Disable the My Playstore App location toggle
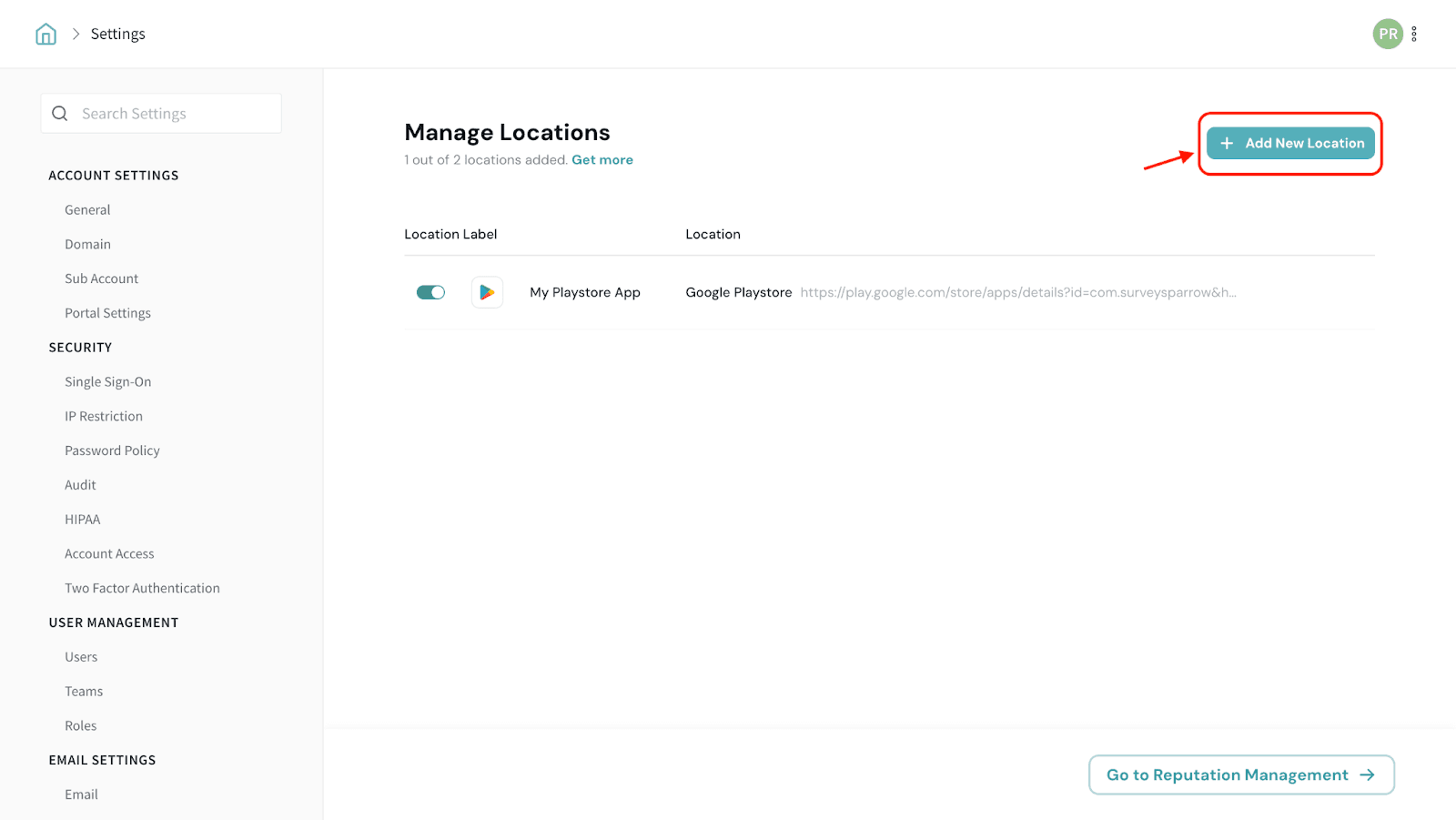This screenshot has width=1456, height=820. click(x=430, y=292)
